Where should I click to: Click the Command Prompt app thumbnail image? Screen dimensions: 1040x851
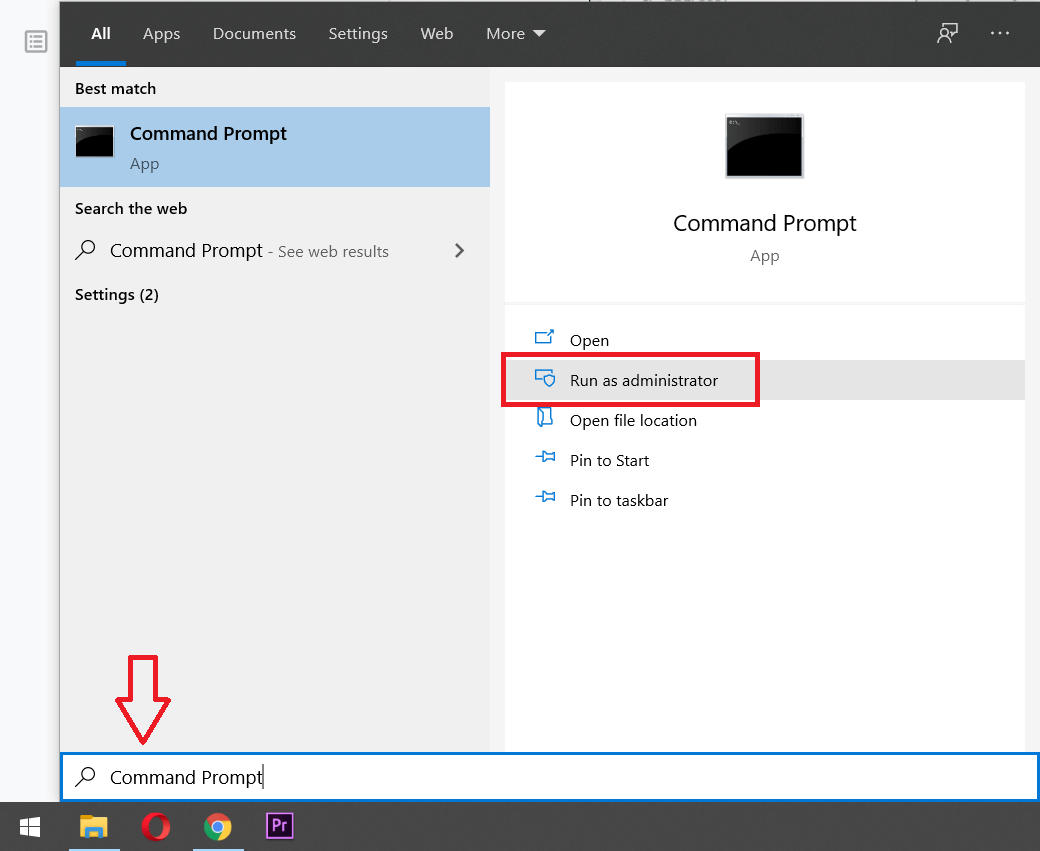tap(763, 146)
